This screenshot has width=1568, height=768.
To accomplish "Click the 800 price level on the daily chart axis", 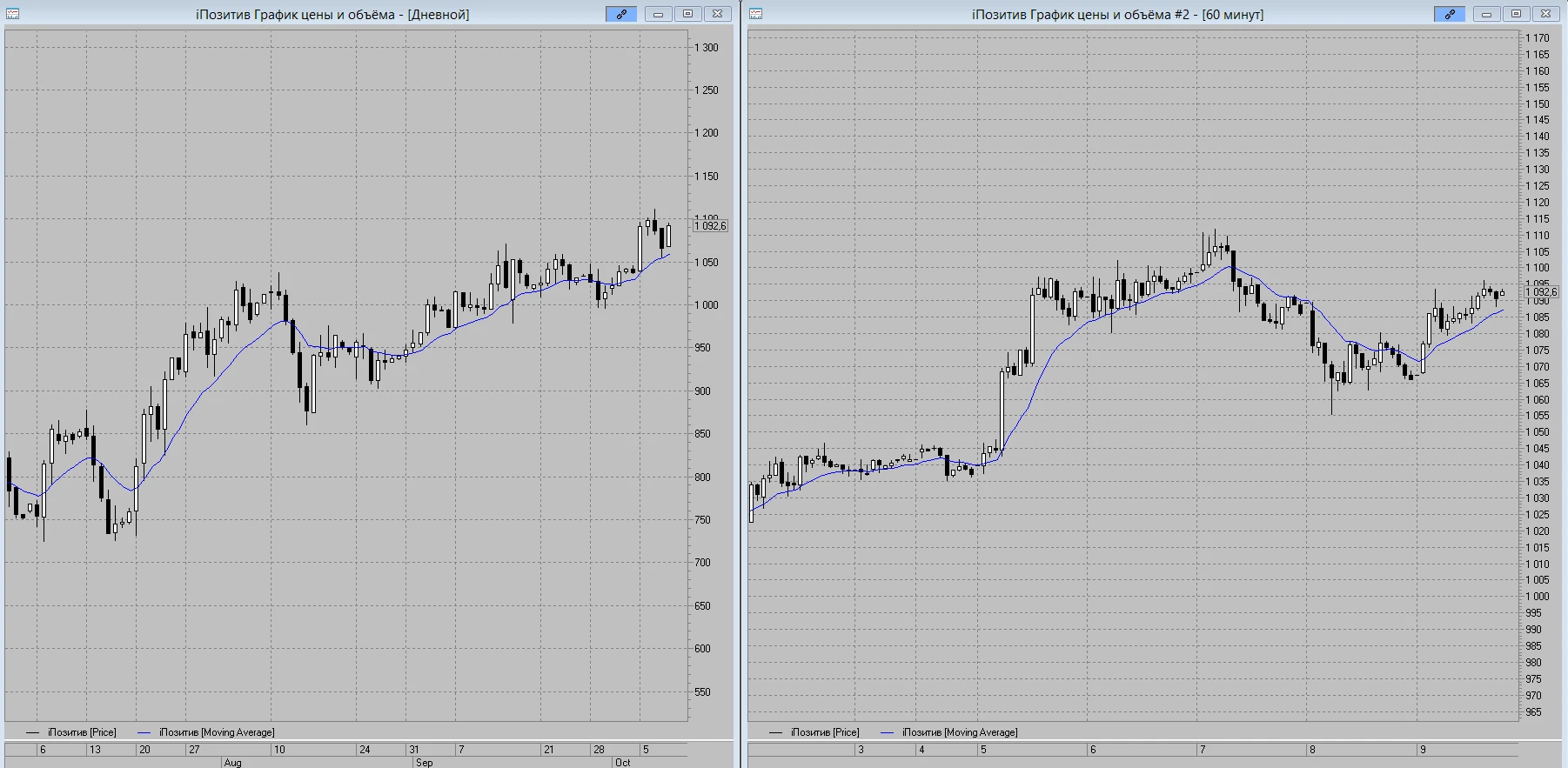I will coord(702,477).
